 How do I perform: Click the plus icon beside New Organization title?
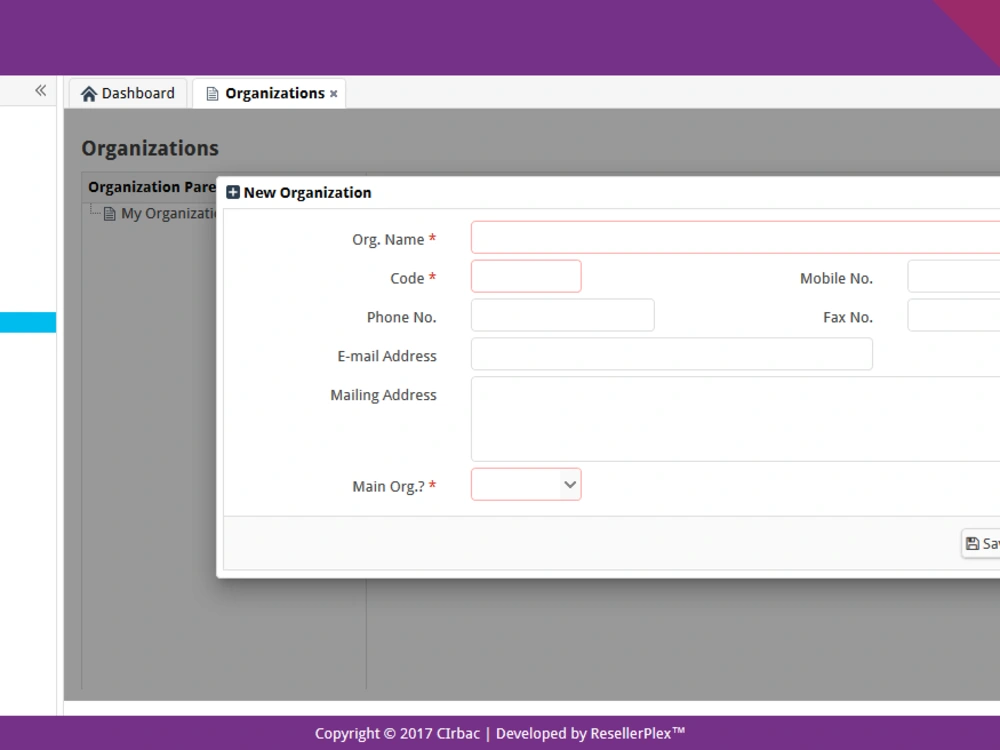[232, 192]
